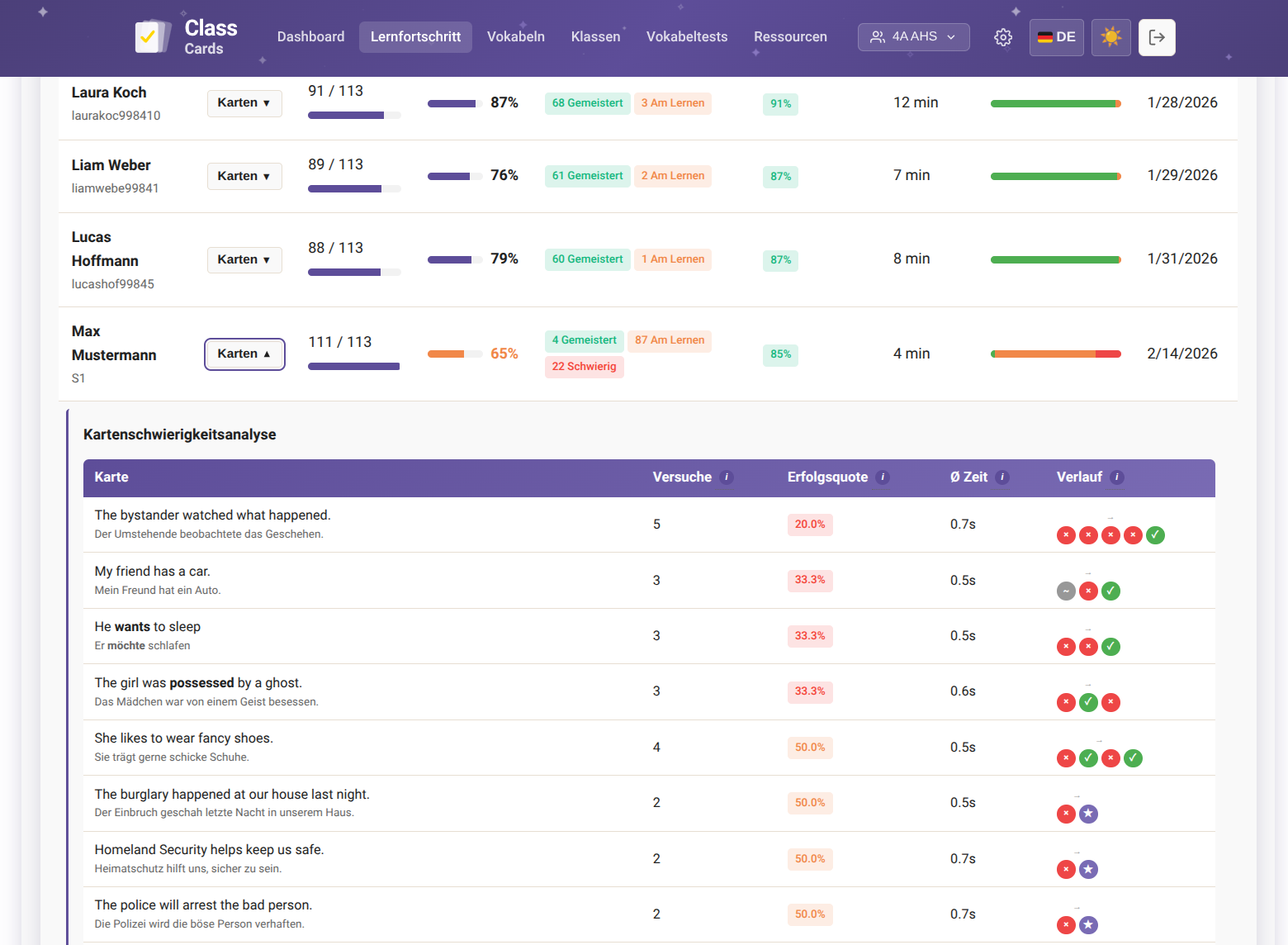The width and height of the screenshot is (1288, 945).
Task: Open Liam Weber's Karten dropdown
Action: click(x=244, y=176)
